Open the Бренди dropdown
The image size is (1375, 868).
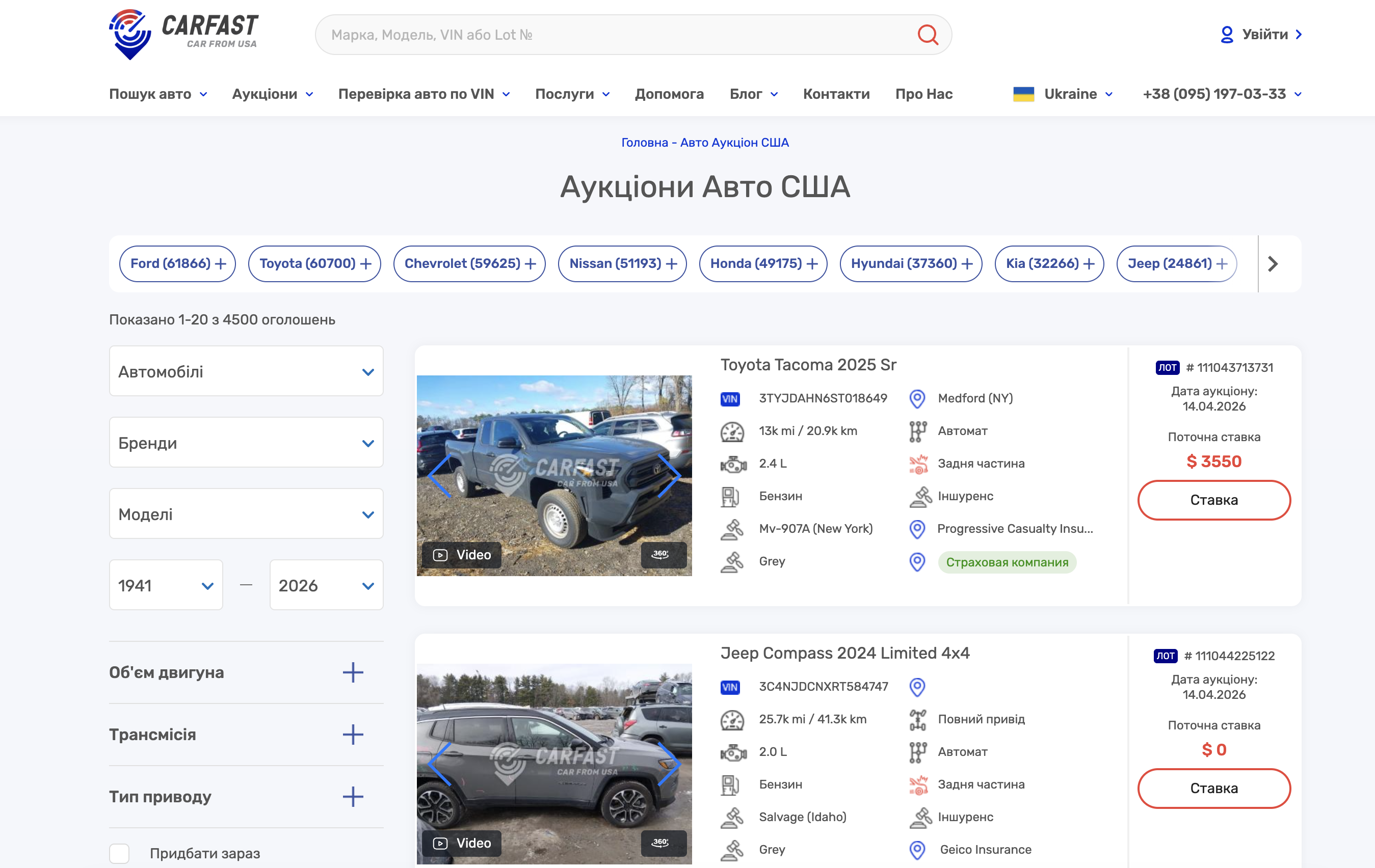click(x=246, y=443)
